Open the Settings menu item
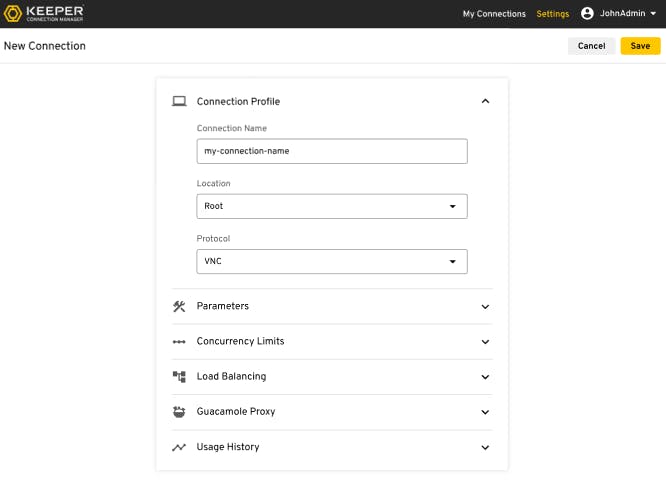 pyautogui.click(x=553, y=14)
